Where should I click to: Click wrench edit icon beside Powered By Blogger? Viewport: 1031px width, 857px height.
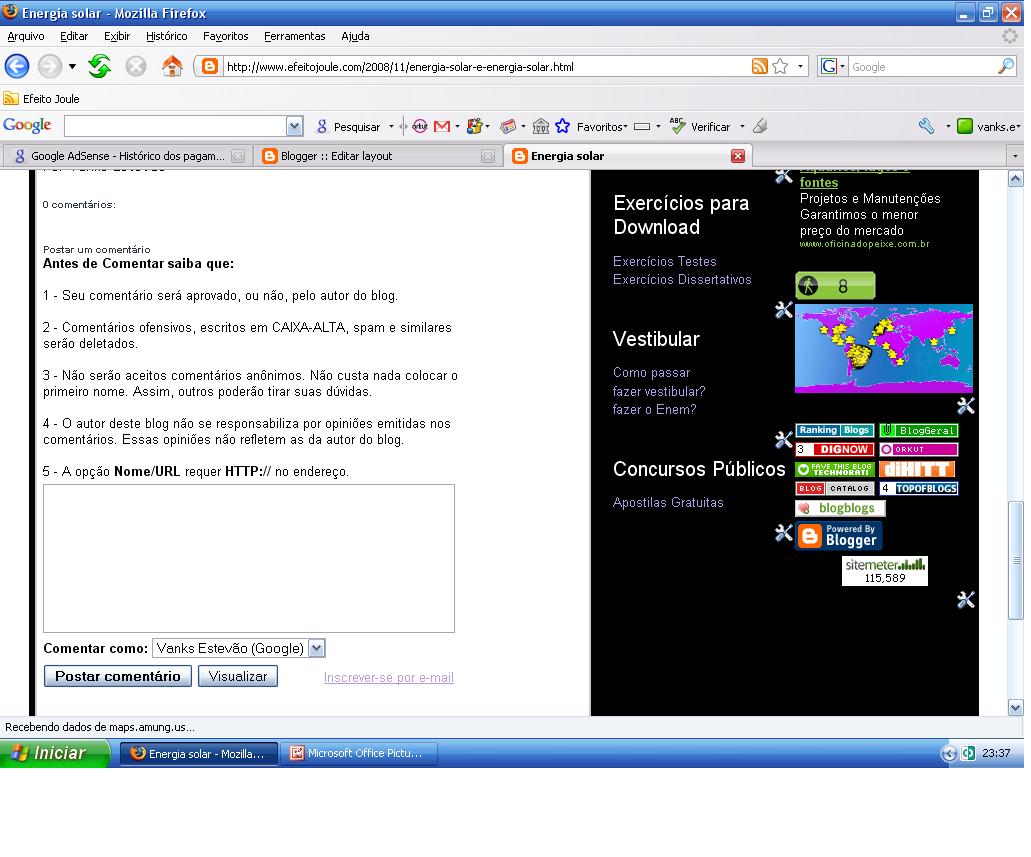point(783,533)
